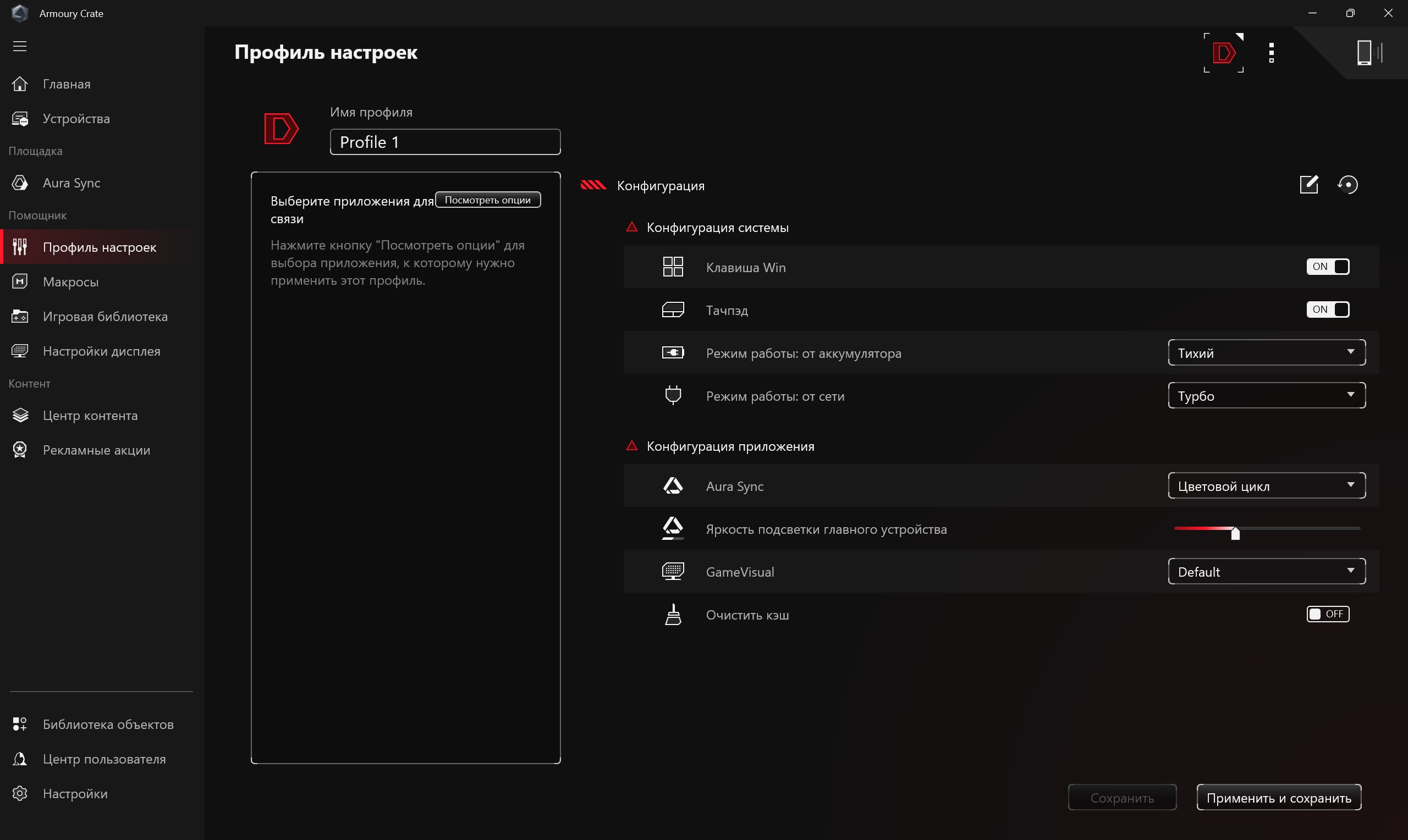This screenshot has width=1408, height=840.
Task: Open Рекламные акции in sidebar
Action: 102,450
